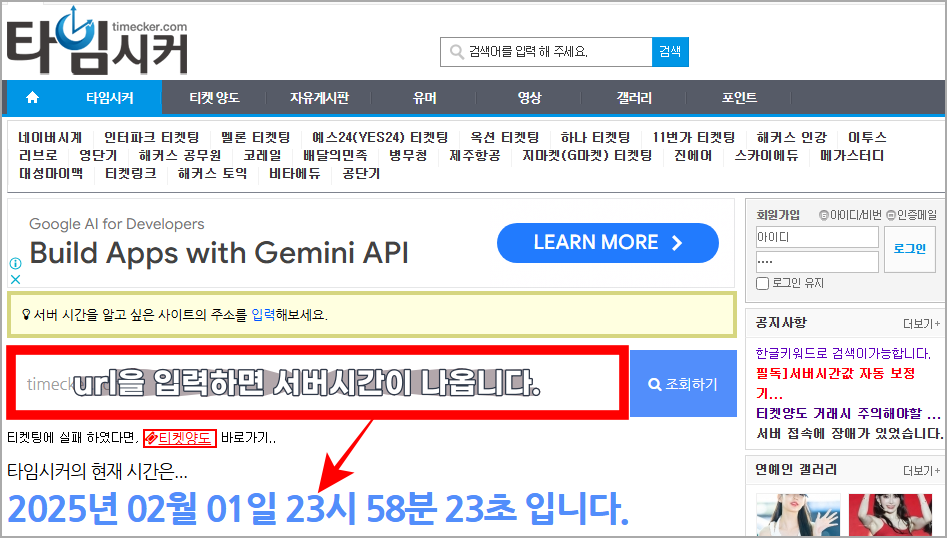
Task: Open notice 서버 접속에 장애가 있었습니다
Action: 849,434
